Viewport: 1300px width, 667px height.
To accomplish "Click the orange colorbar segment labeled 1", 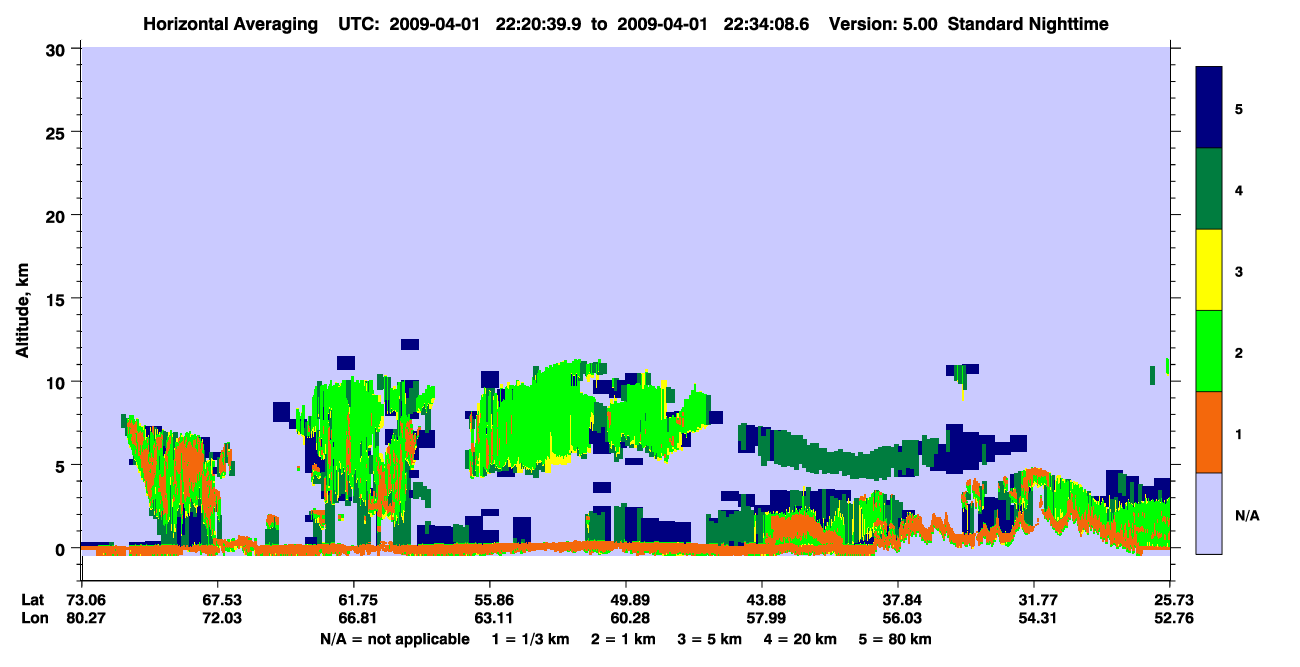I will [1209, 432].
